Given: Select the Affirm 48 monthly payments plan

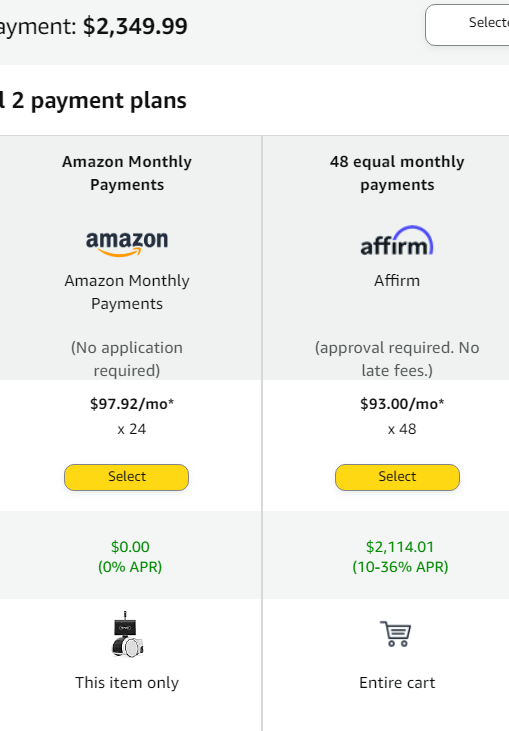Looking at the screenshot, I should (x=397, y=477).
